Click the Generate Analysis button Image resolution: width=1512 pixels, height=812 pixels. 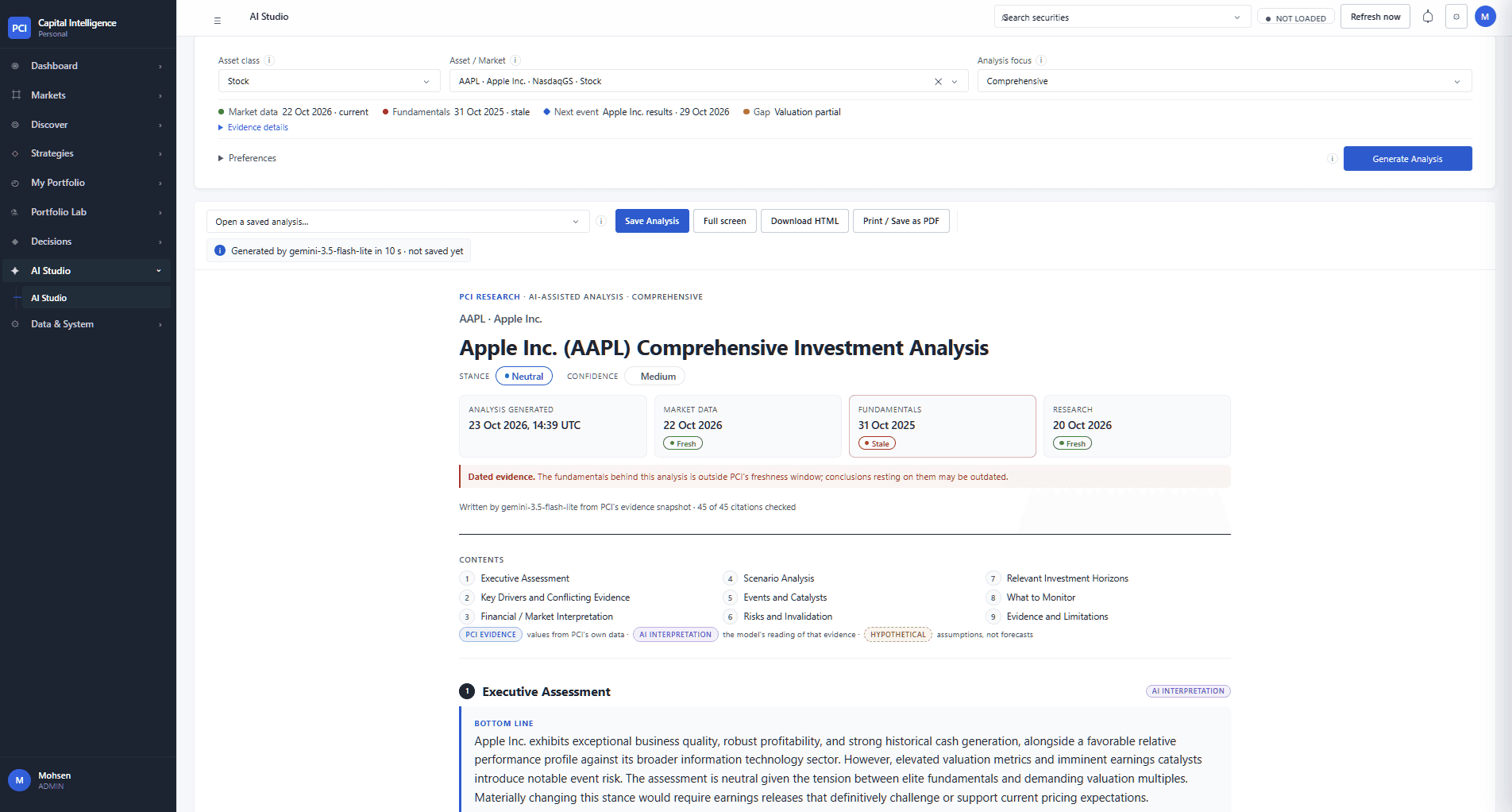click(x=1407, y=159)
